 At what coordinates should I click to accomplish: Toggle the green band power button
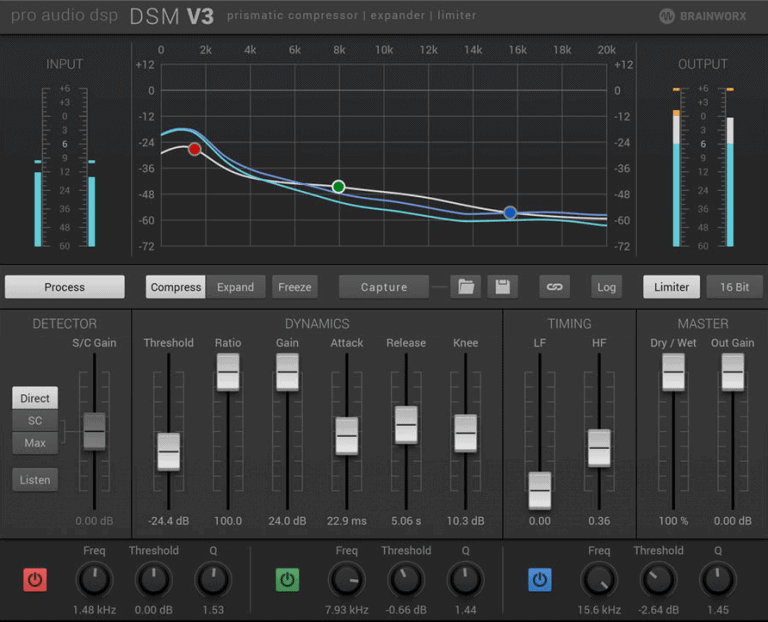pyautogui.click(x=287, y=579)
